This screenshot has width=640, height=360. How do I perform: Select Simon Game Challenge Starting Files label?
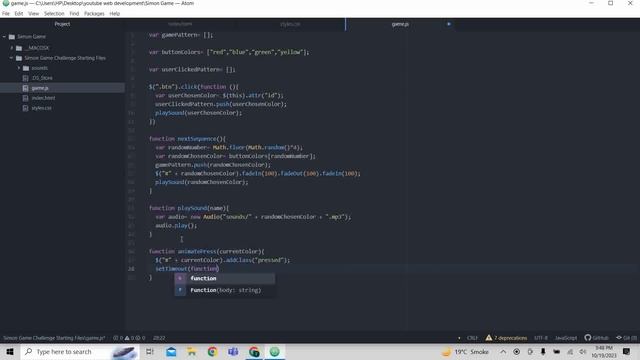65,58
